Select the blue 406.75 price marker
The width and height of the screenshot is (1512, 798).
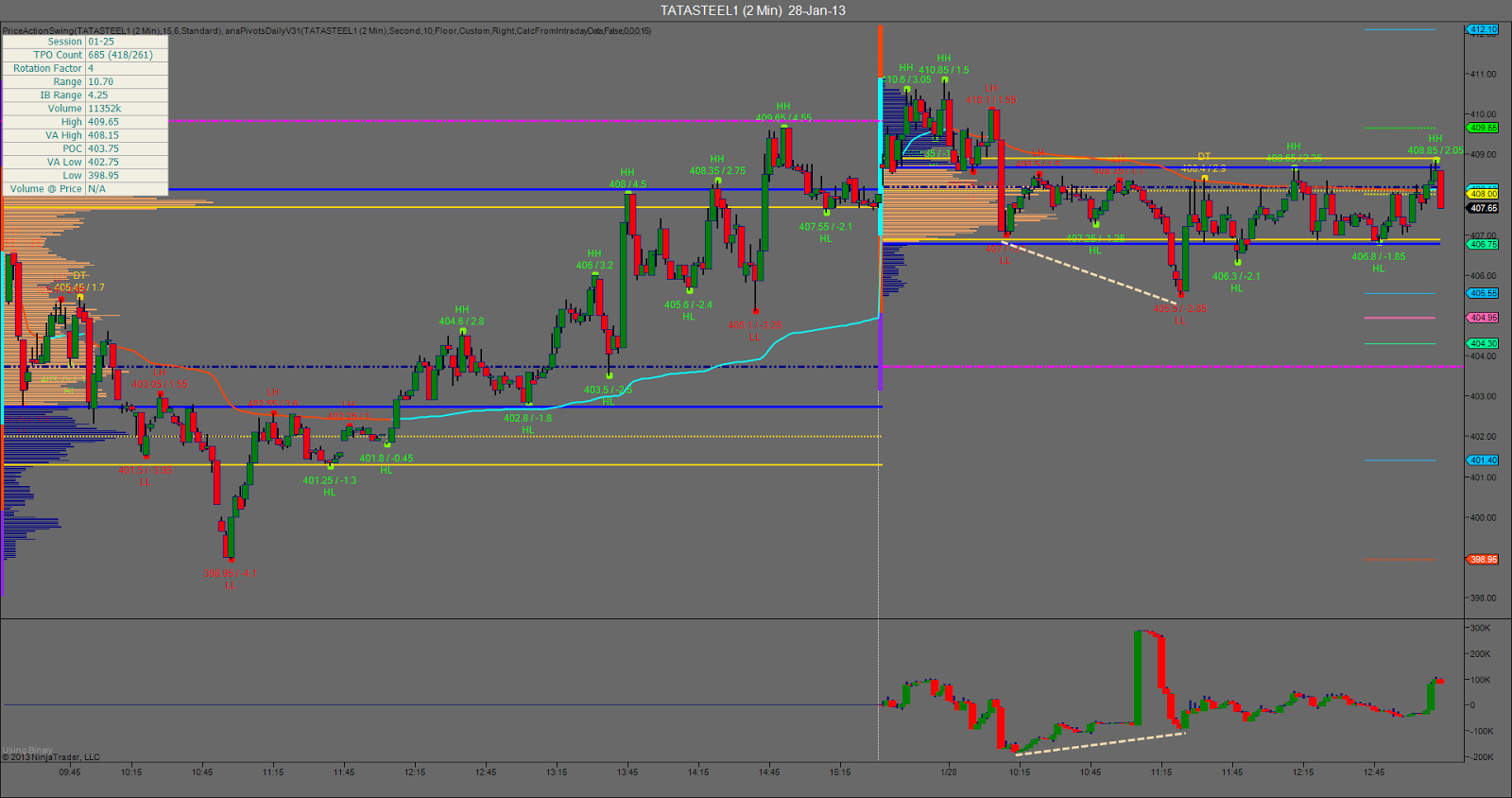pyautogui.click(x=1483, y=244)
